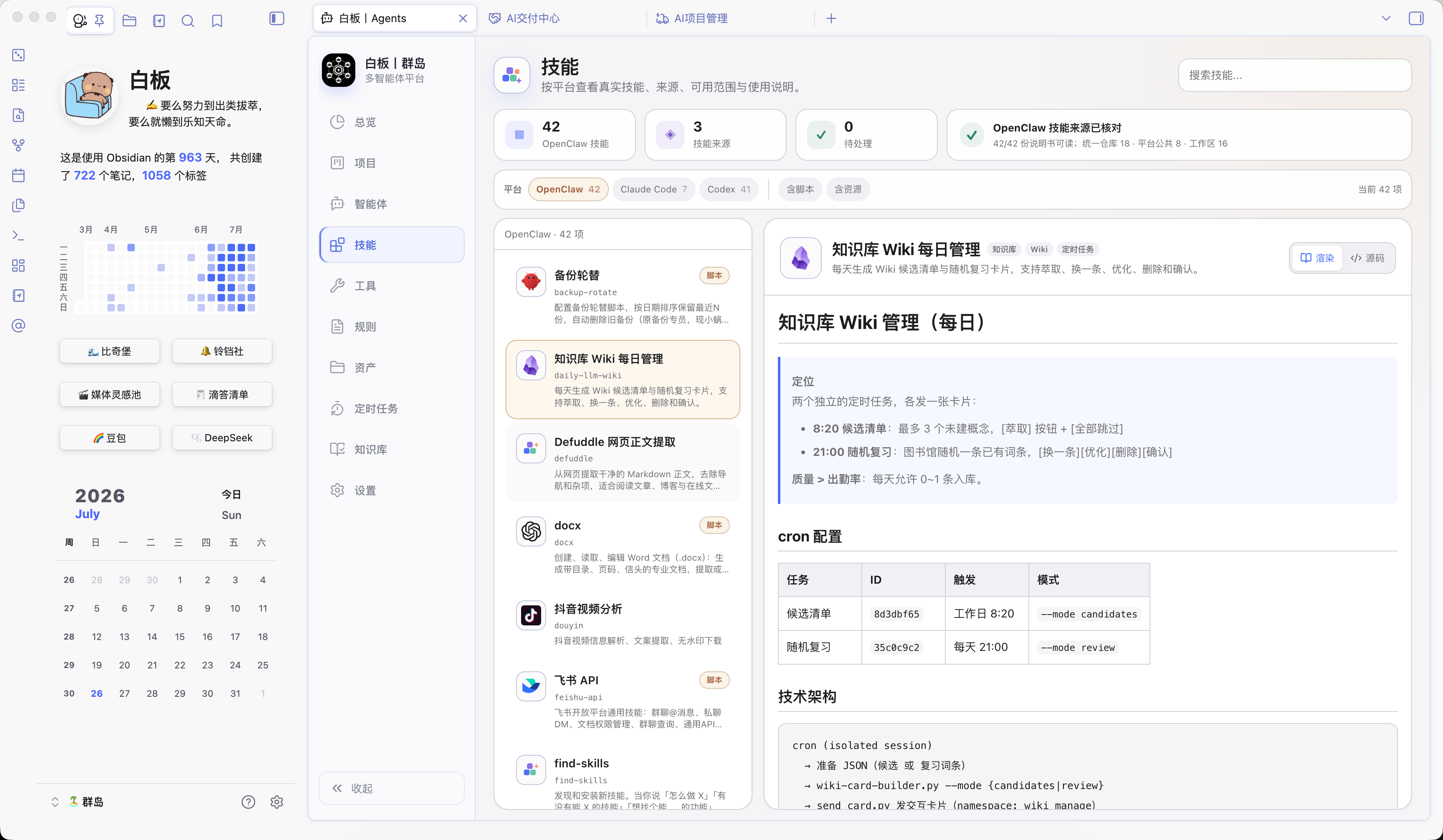Open the search magnifier icon in sidebar header

click(x=188, y=21)
